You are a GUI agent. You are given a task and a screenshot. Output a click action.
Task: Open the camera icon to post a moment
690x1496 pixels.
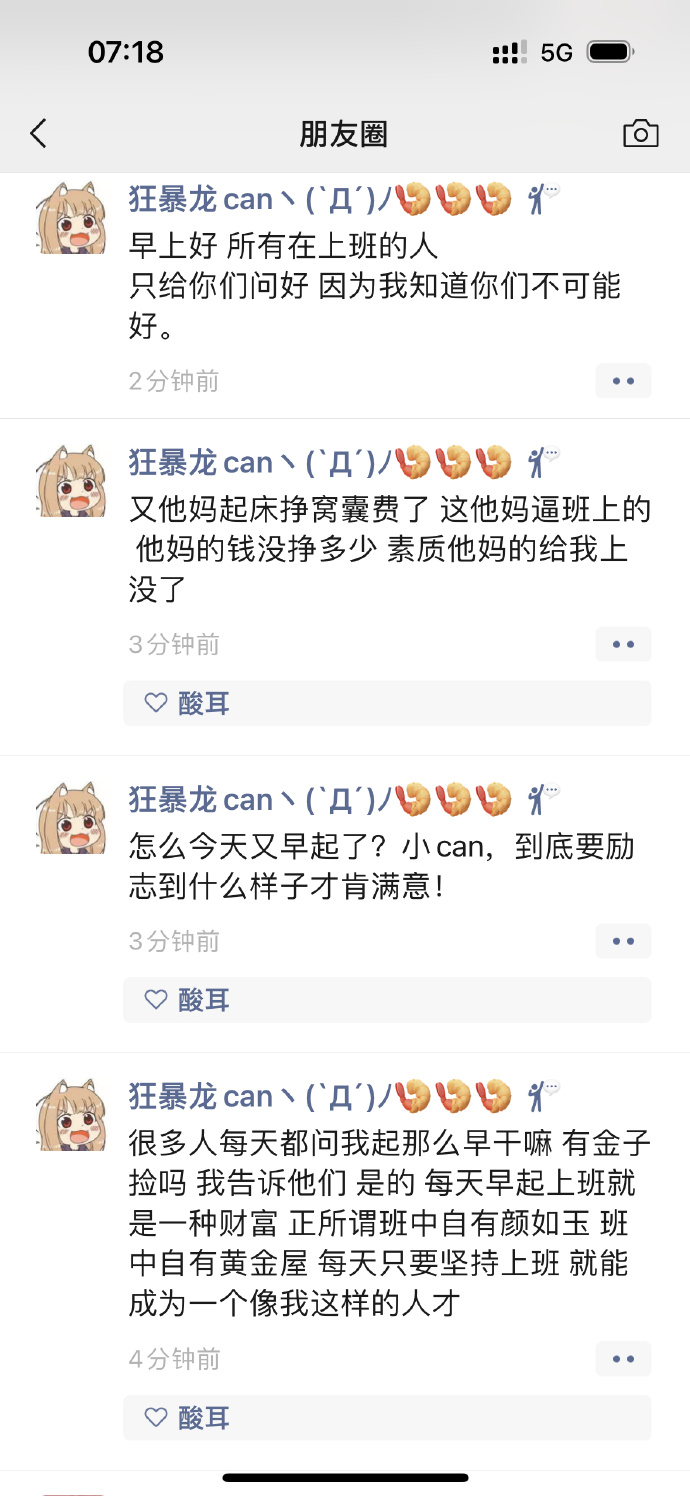coord(640,133)
